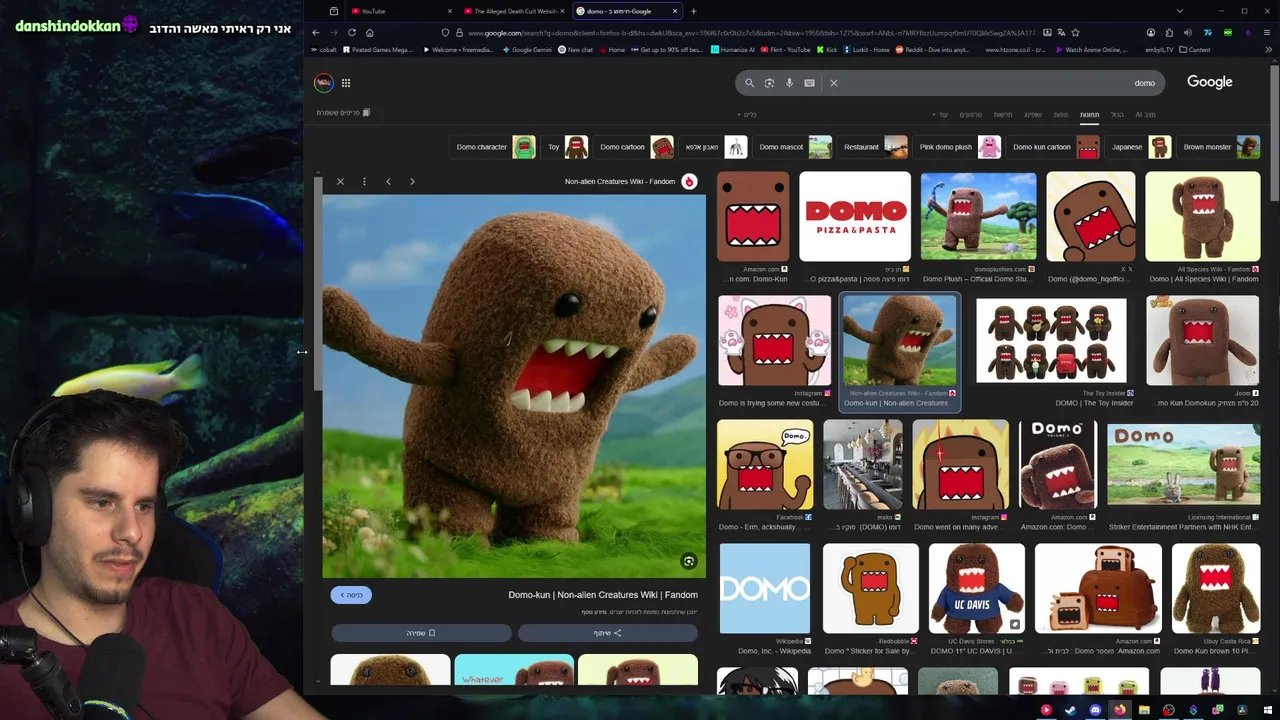Open the DOMO Pizza & Pasta image result
The height and width of the screenshot is (720, 1280).
[855, 216]
